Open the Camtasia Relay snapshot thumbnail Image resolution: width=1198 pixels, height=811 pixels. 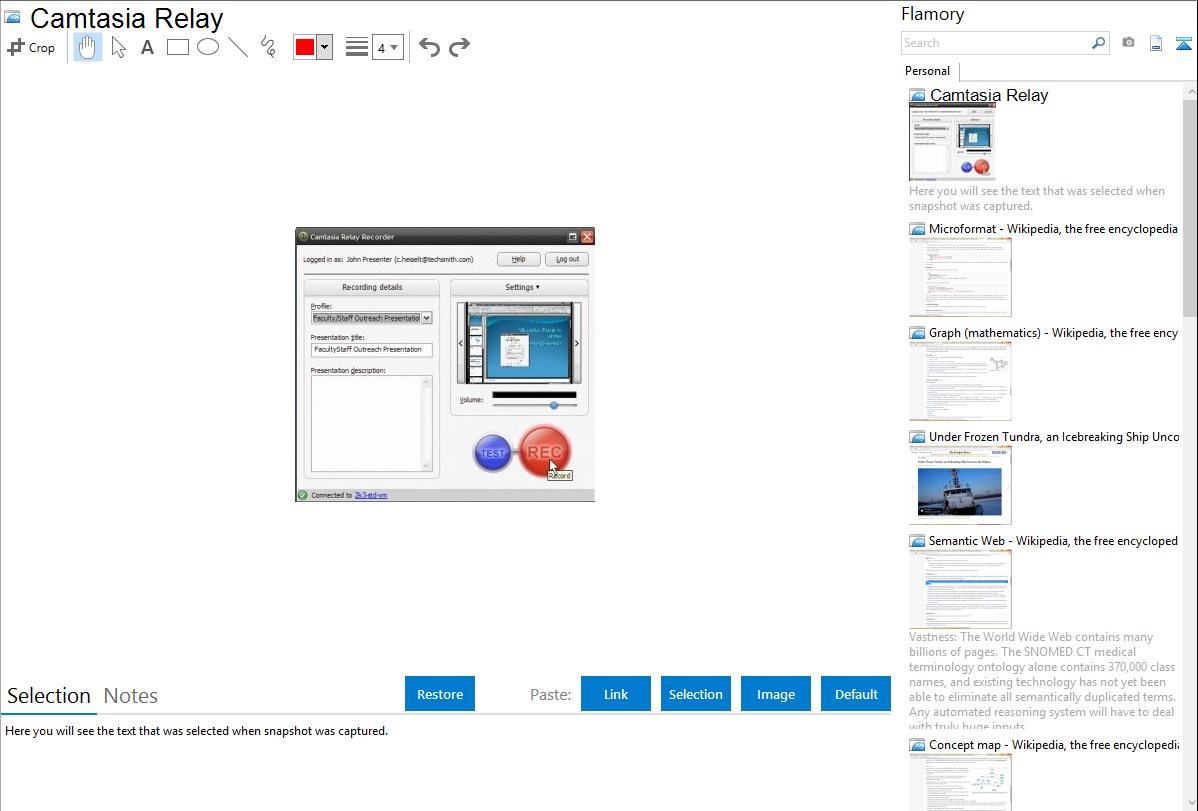[x=953, y=142]
